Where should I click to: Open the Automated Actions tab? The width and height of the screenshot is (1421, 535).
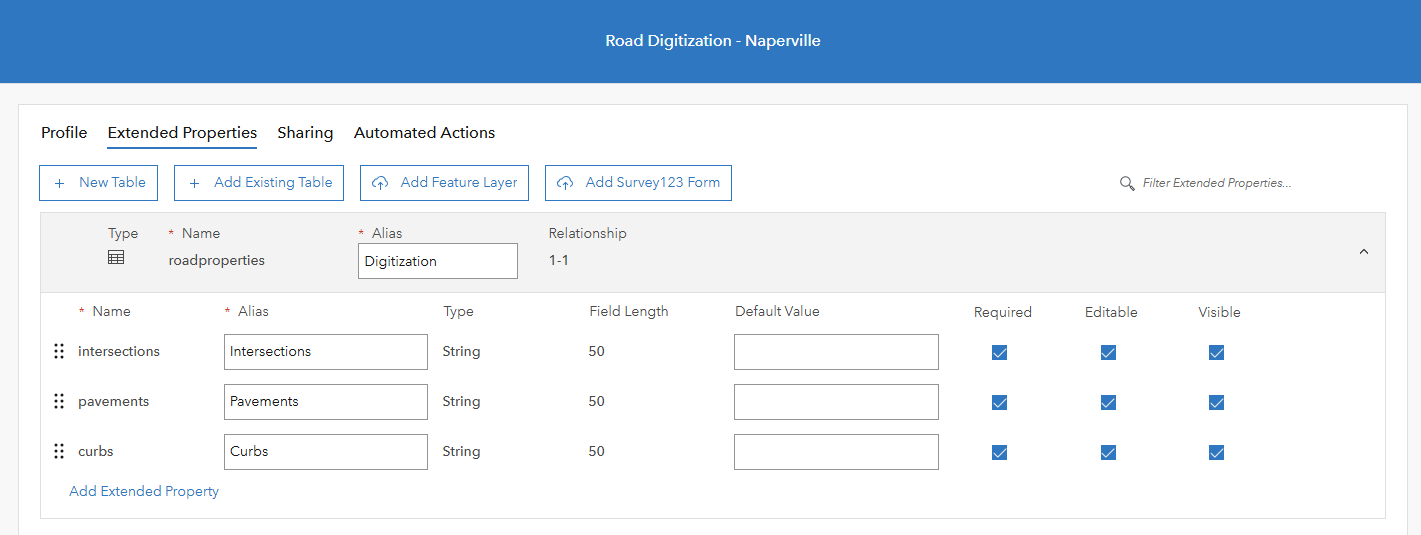(424, 132)
